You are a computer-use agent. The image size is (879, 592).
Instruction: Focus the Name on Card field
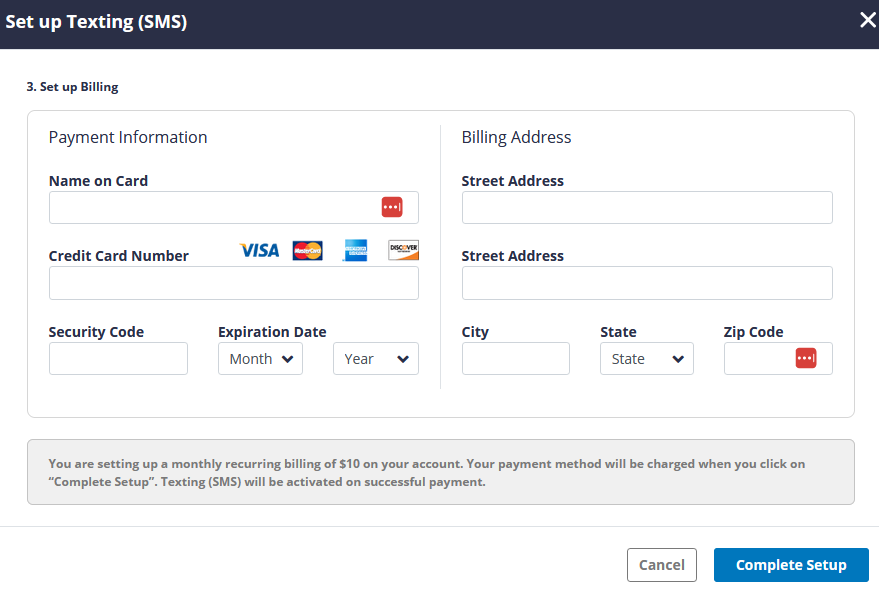(212, 207)
